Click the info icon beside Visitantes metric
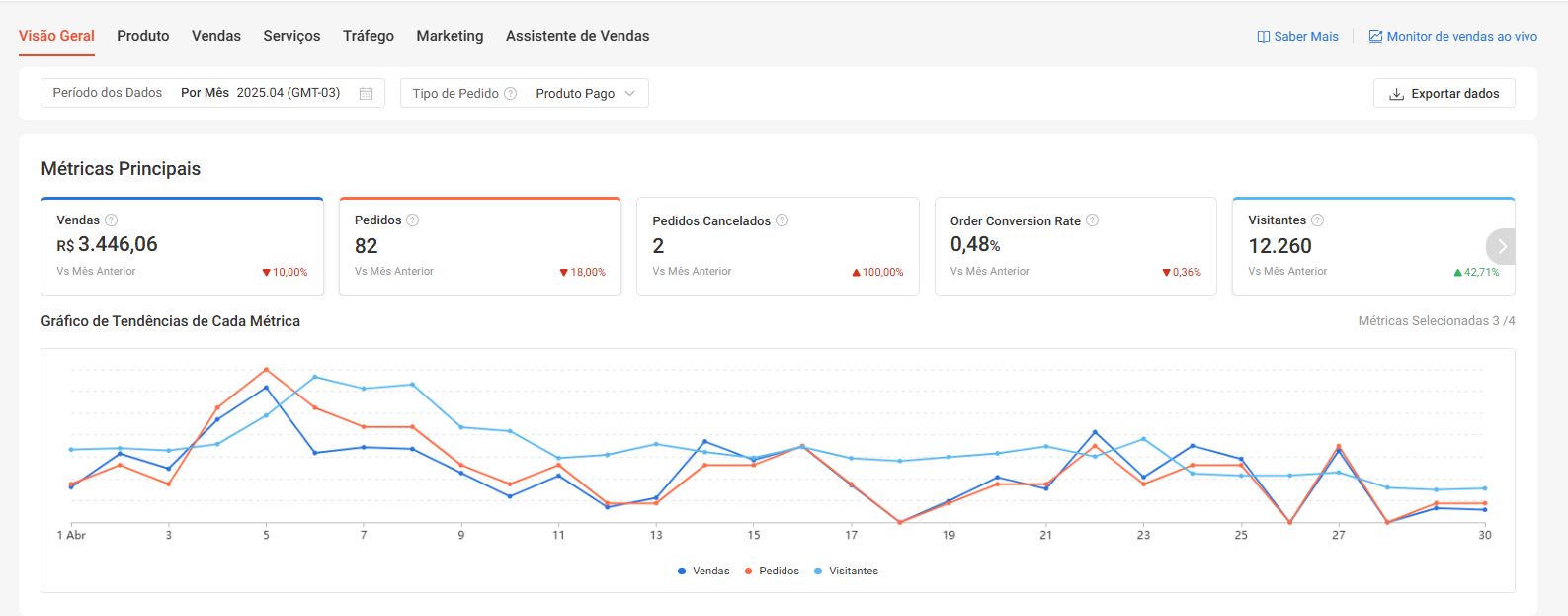This screenshot has height=616, width=1568. [x=1317, y=220]
